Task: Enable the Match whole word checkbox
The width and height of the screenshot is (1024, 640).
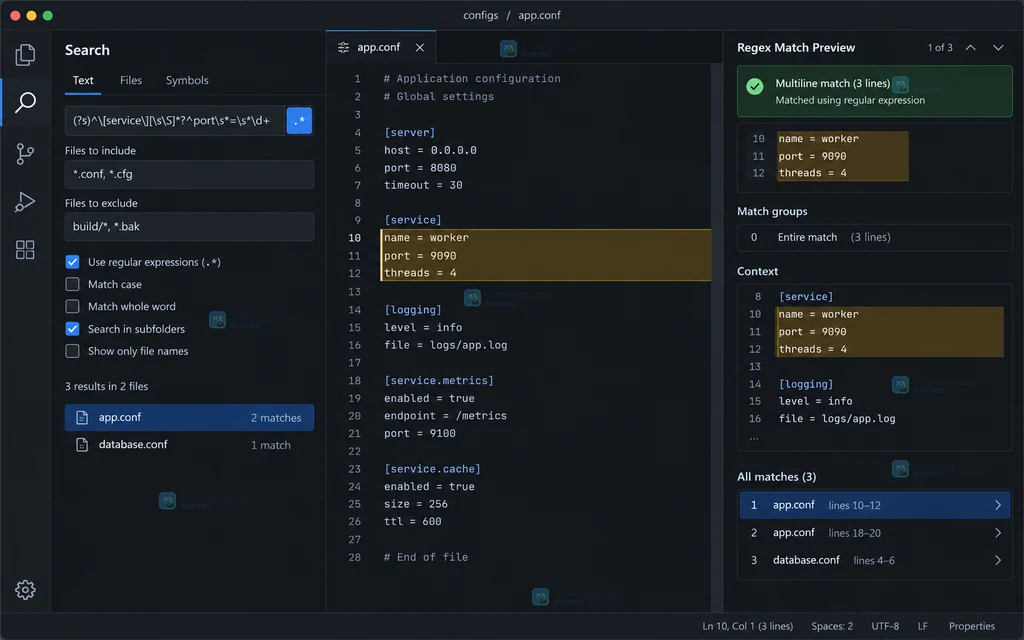Action: [72, 306]
